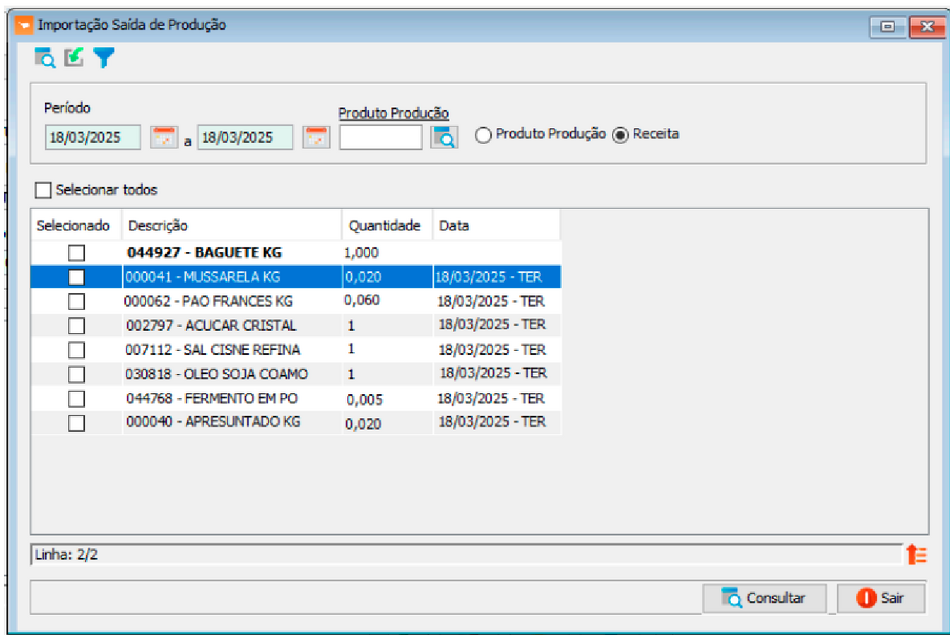Tick the checkbox for 044768 - FERMENTO EM PO
Screen dimensions: 950x635
click(x=76, y=399)
